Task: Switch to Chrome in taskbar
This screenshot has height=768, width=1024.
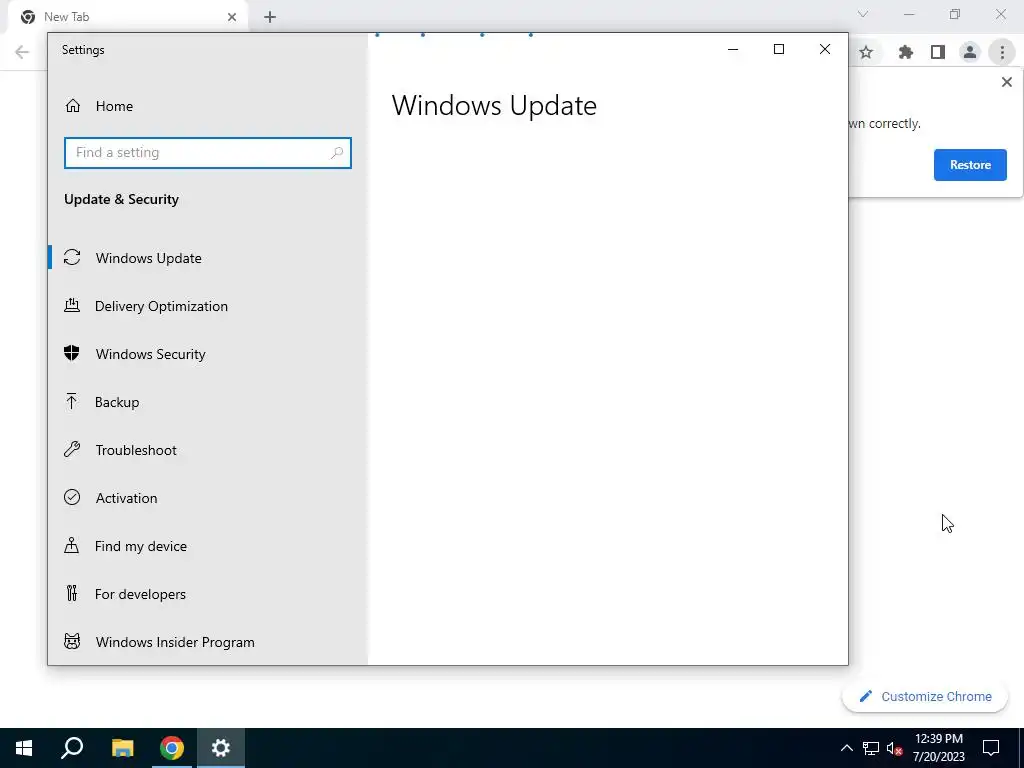Action: pos(172,748)
